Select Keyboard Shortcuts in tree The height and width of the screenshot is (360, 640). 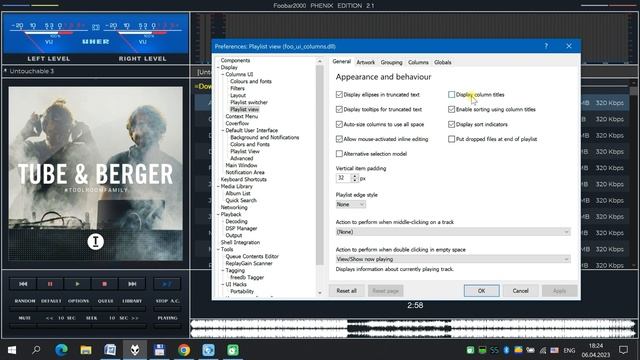(x=244, y=179)
